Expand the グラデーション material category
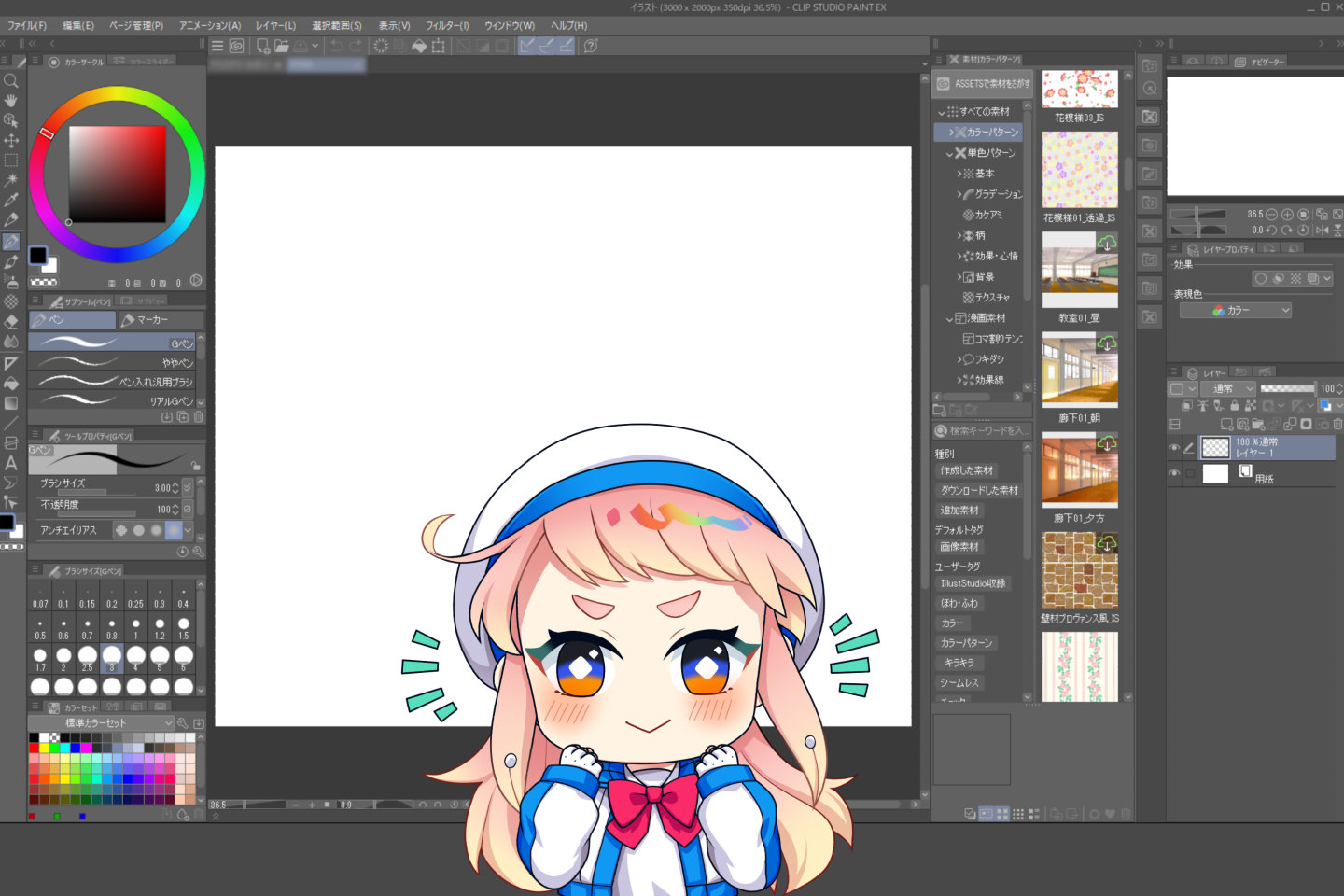This screenshot has width=1344, height=896. tap(958, 194)
